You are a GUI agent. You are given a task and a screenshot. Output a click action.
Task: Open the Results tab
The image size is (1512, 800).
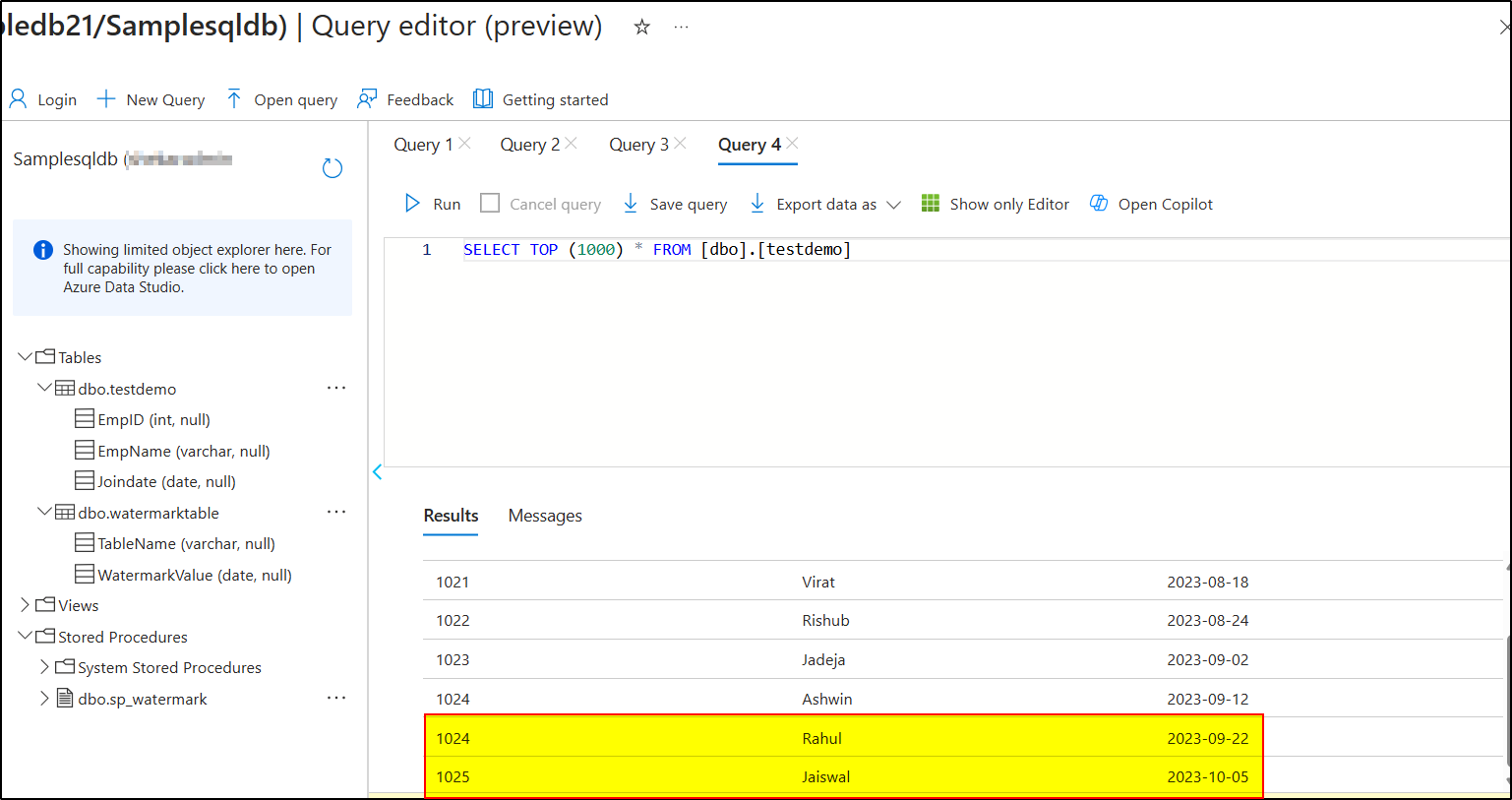coord(451,516)
